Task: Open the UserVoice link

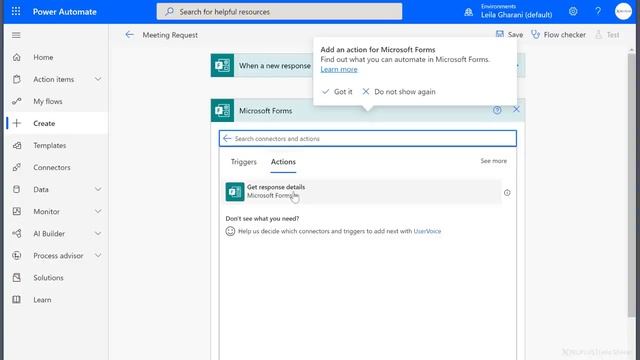Action: point(427,231)
